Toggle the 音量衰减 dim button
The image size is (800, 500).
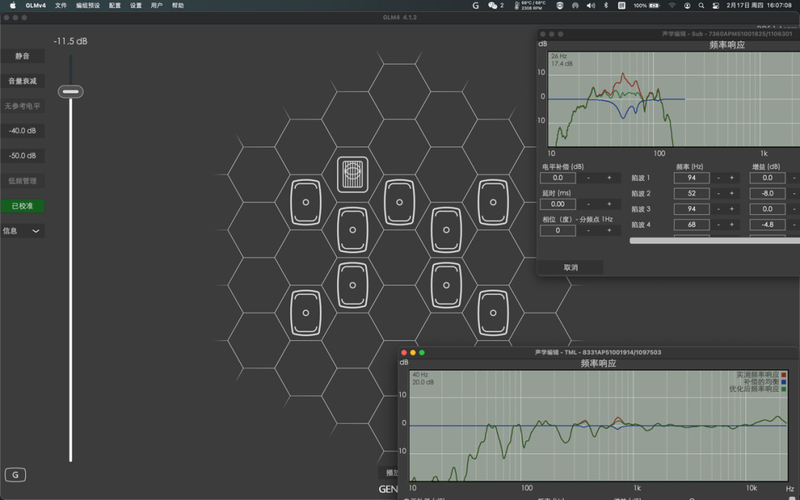[22, 81]
